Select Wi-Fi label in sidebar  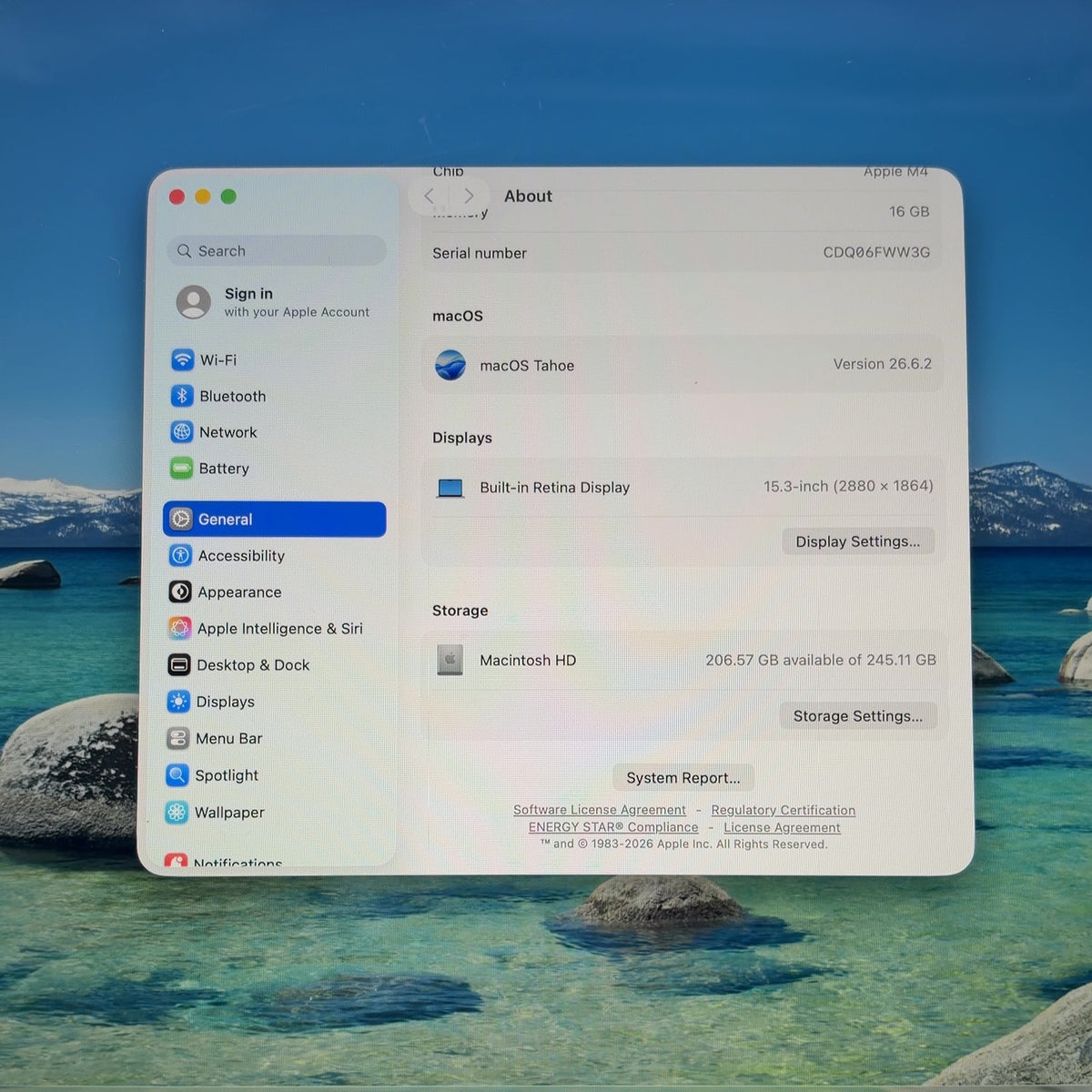pos(218,360)
